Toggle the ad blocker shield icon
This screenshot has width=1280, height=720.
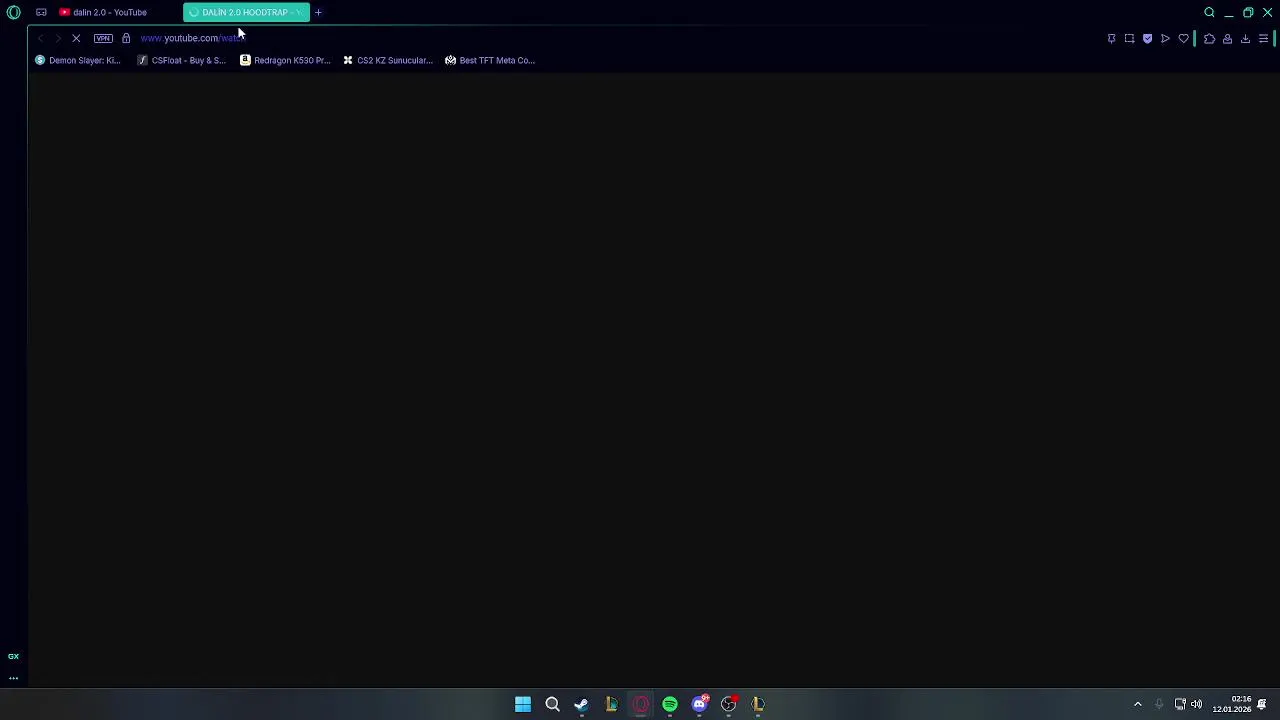(x=1147, y=38)
